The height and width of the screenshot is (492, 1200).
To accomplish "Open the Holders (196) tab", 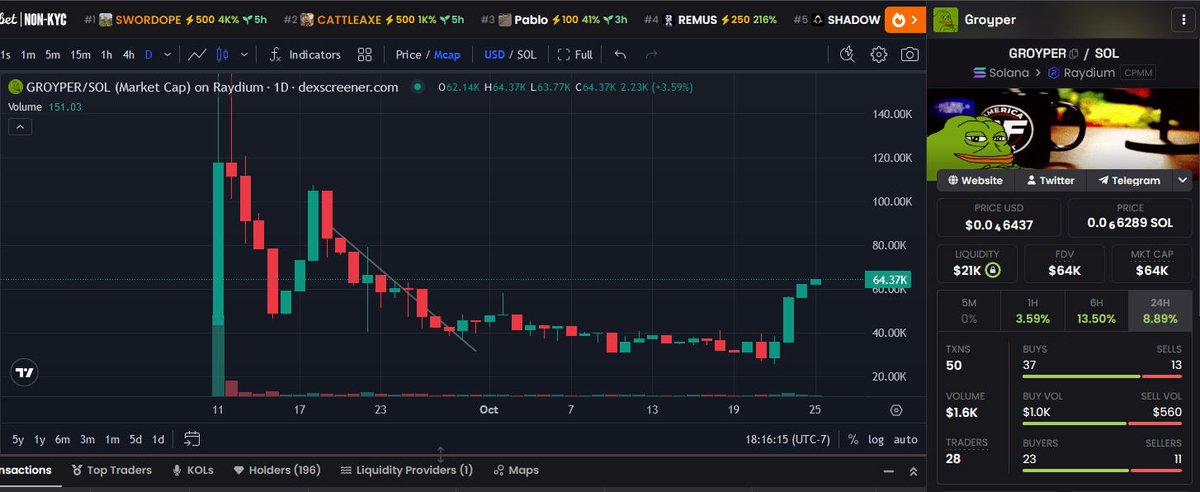I will (276, 470).
